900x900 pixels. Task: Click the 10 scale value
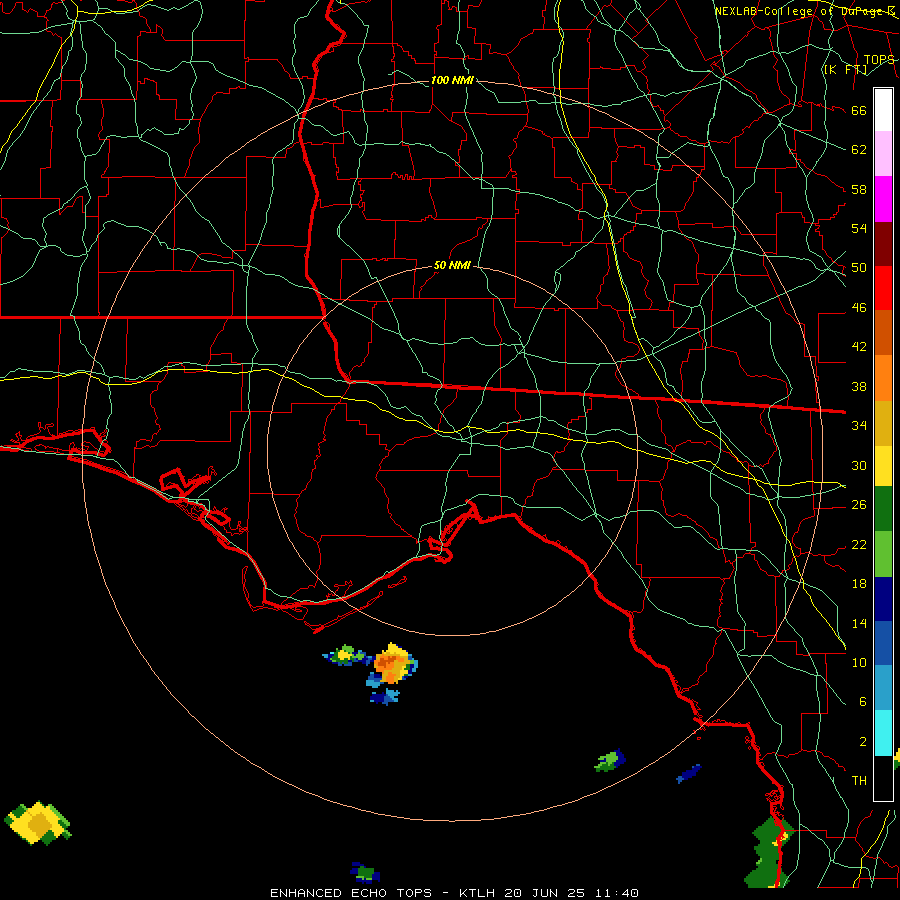[859, 662]
